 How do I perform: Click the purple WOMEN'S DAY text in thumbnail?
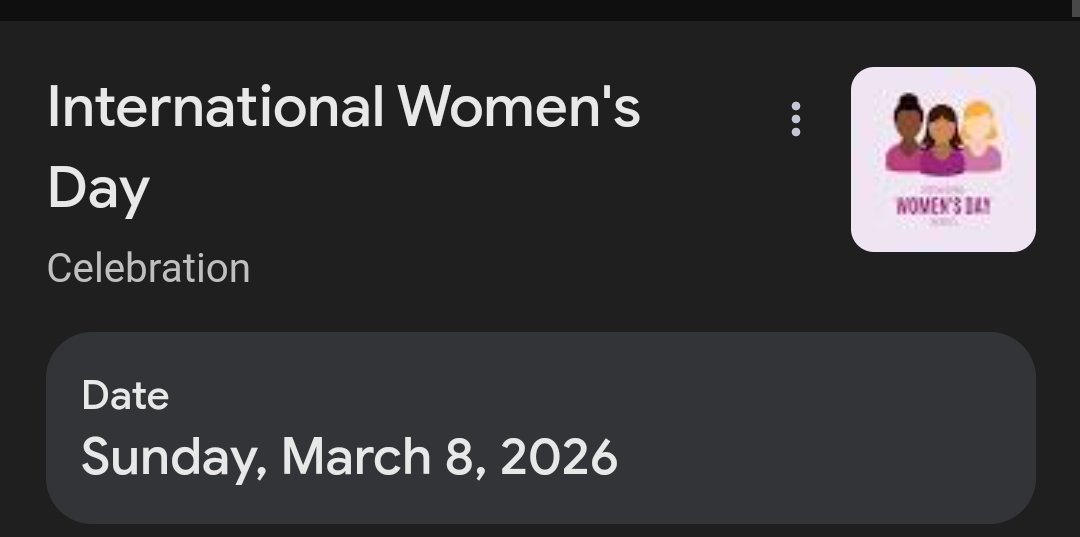943,206
